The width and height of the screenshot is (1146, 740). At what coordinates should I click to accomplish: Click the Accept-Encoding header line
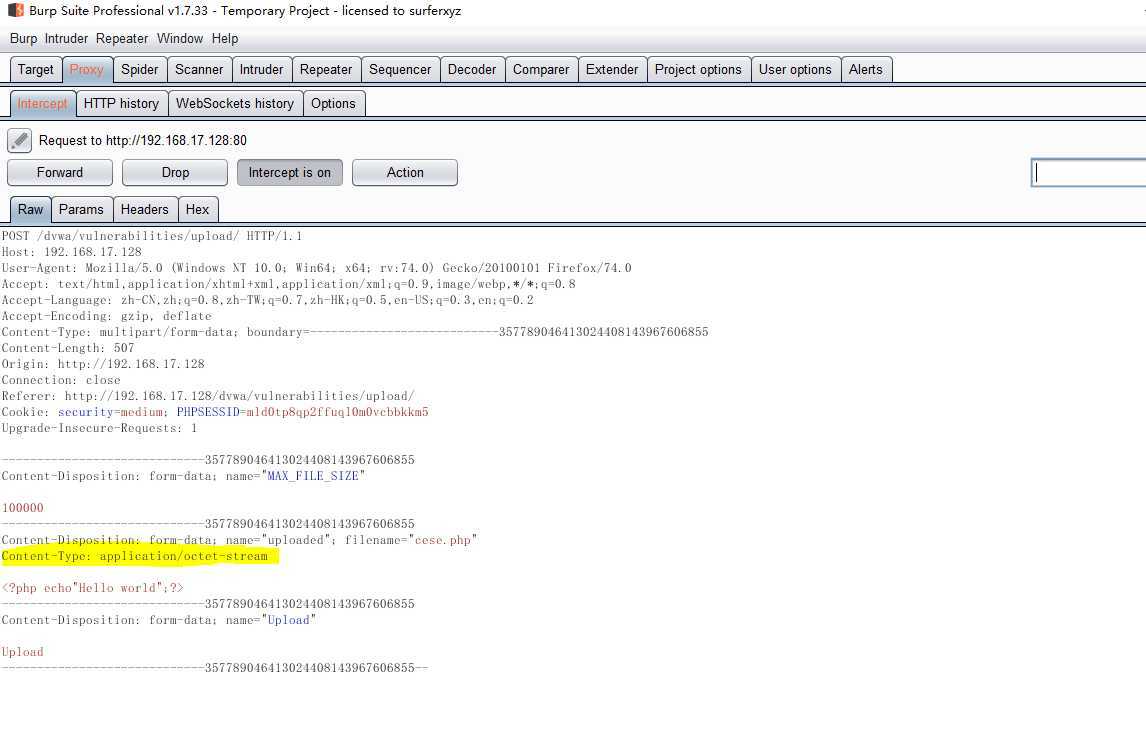click(x=107, y=317)
